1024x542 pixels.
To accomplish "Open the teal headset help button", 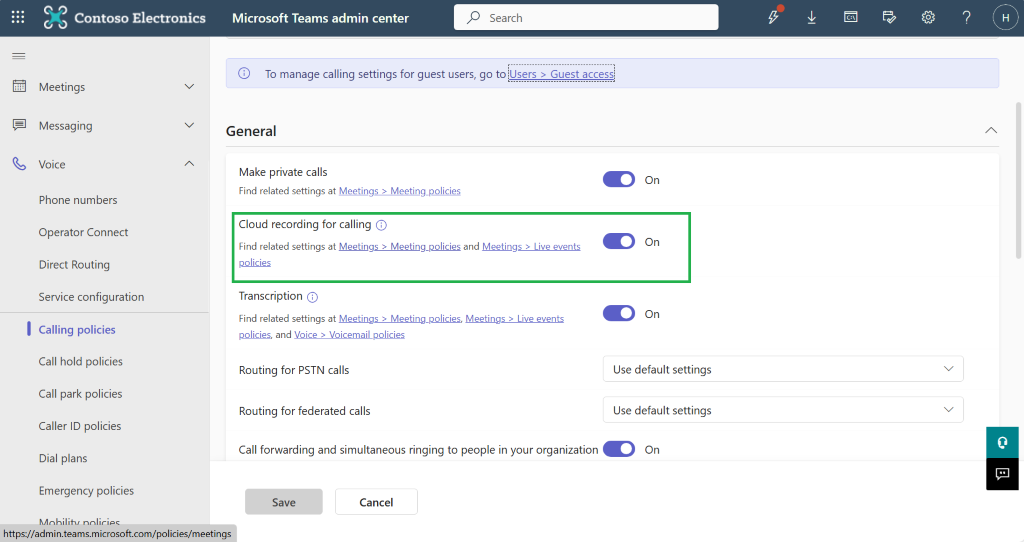I will click(1002, 442).
